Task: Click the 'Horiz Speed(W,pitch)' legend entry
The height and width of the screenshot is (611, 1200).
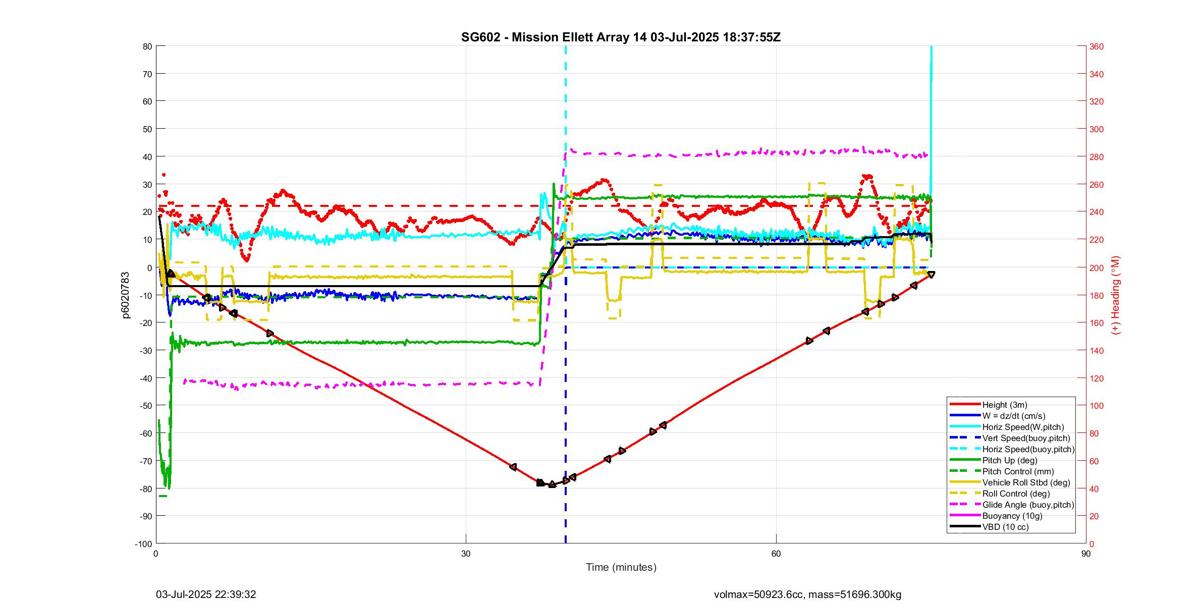Action: pos(1010,427)
